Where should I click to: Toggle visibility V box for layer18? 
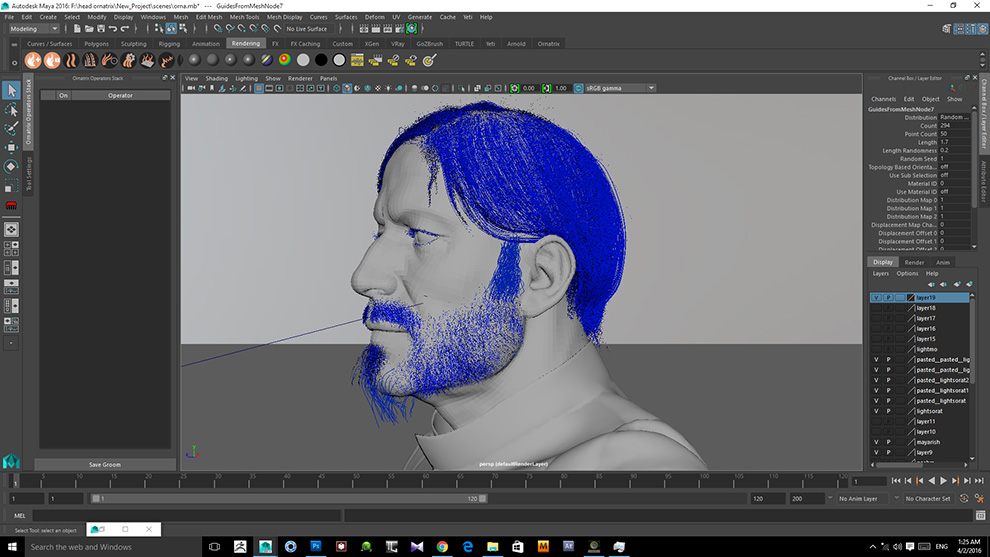[876, 308]
